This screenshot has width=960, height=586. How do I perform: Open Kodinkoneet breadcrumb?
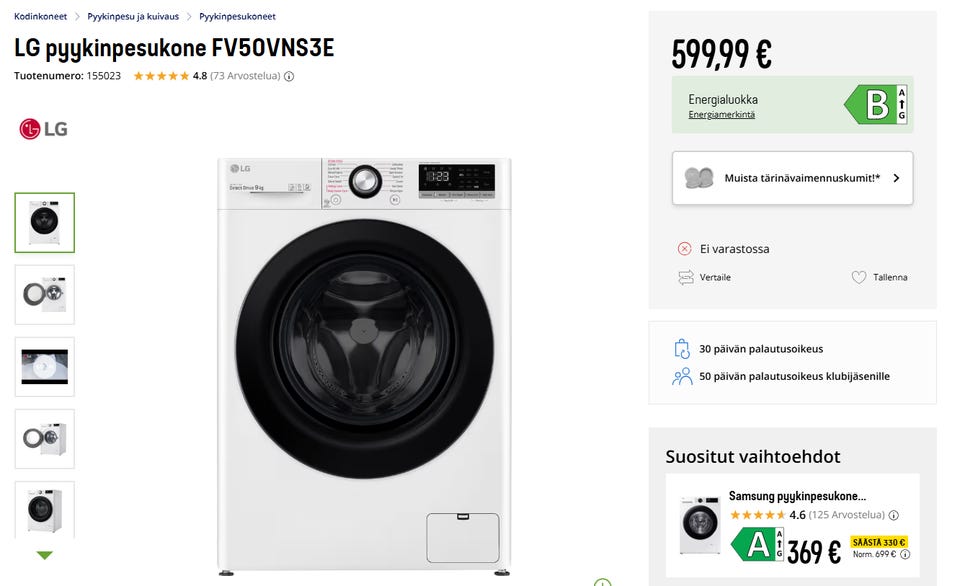38,17
